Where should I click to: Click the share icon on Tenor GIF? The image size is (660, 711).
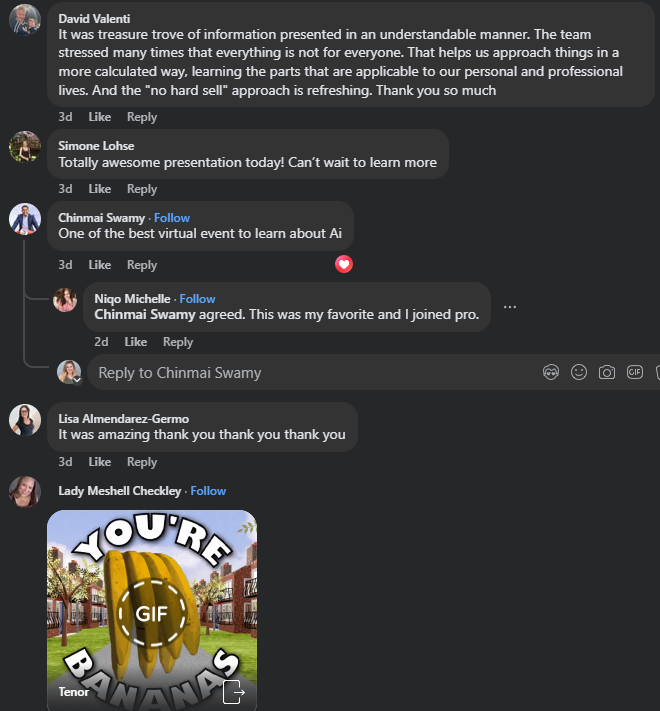(233, 691)
